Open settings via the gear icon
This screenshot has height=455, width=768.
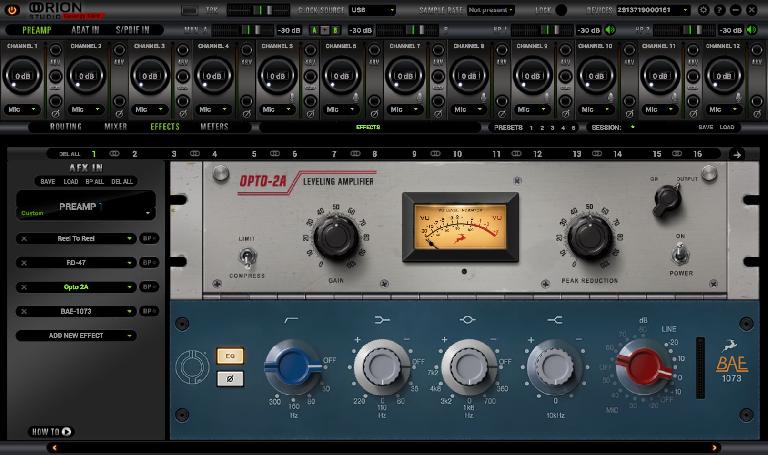703,10
